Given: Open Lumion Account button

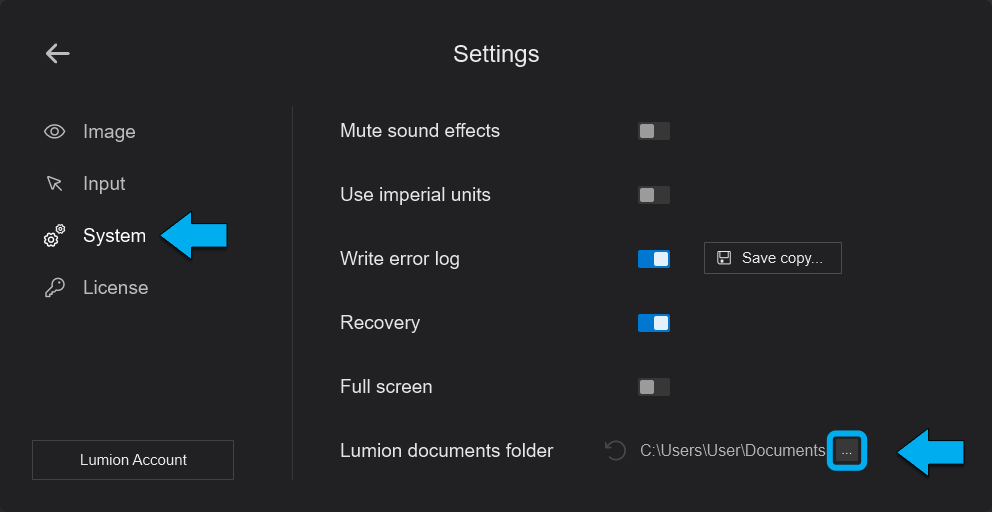Looking at the screenshot, I should coord(133,460).
